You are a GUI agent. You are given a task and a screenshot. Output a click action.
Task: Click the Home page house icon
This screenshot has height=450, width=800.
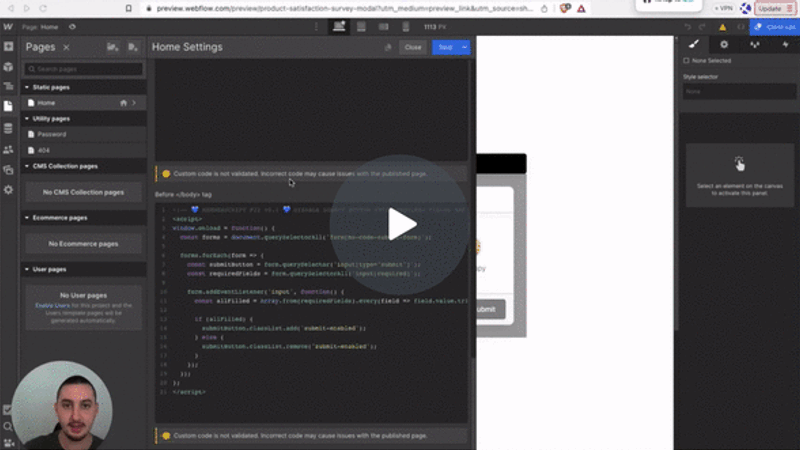tap(123, 103)
